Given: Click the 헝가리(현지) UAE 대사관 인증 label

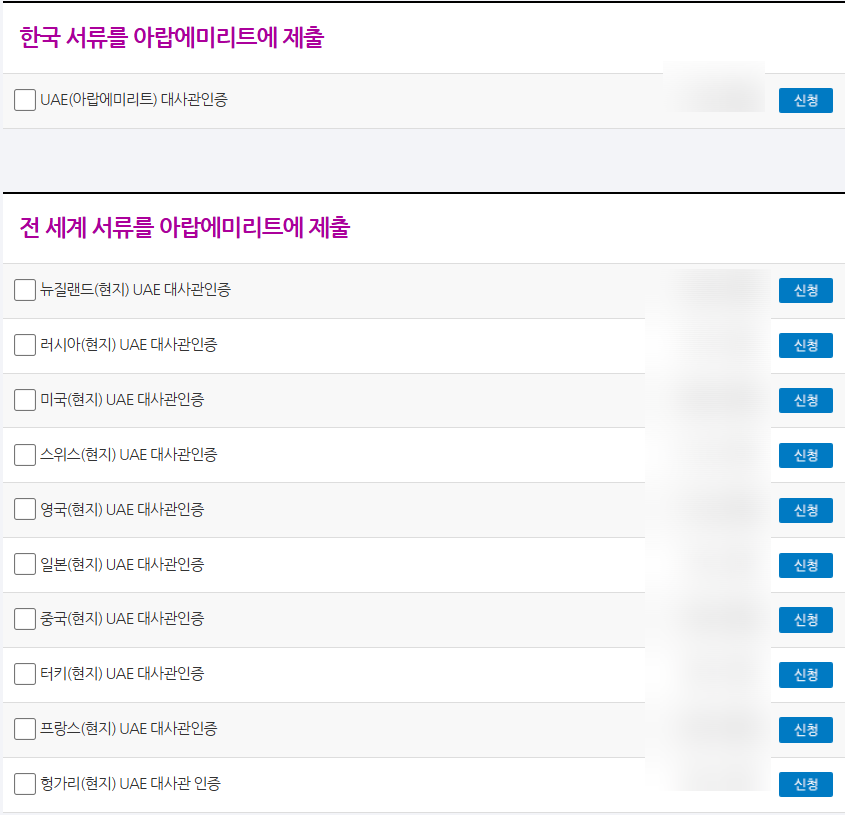Looking at the screenshot, I should tap(130, 784).
